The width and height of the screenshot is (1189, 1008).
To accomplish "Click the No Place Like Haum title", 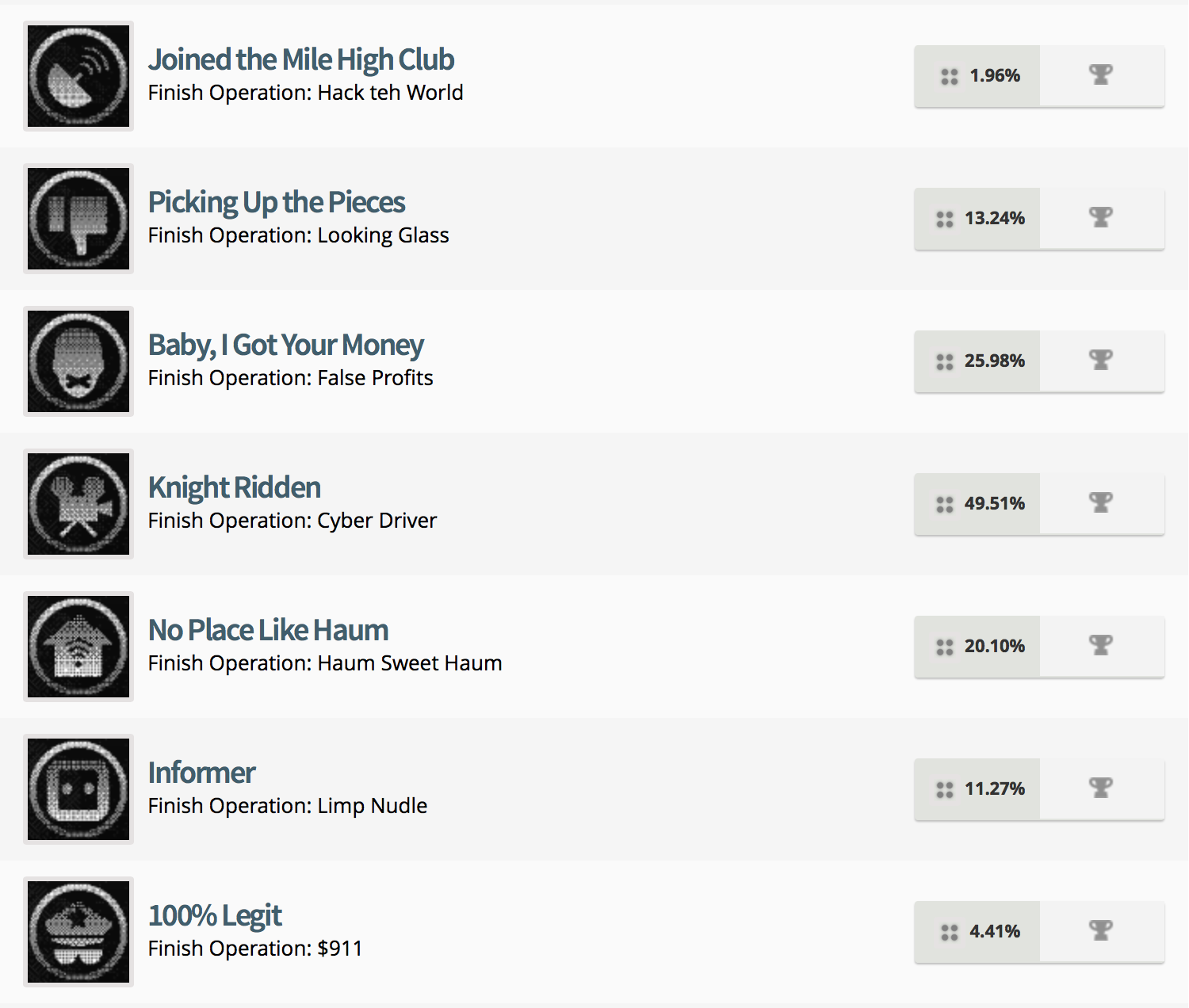I will point(268,629).
